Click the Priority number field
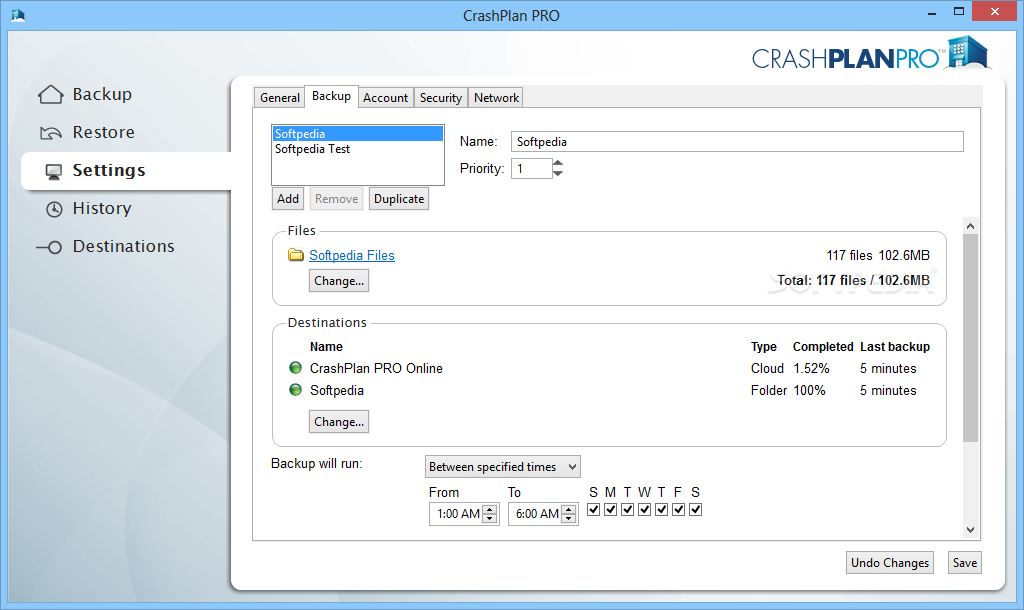The image size is (1024, 610). pyautogui.click(x=532, y=169)
